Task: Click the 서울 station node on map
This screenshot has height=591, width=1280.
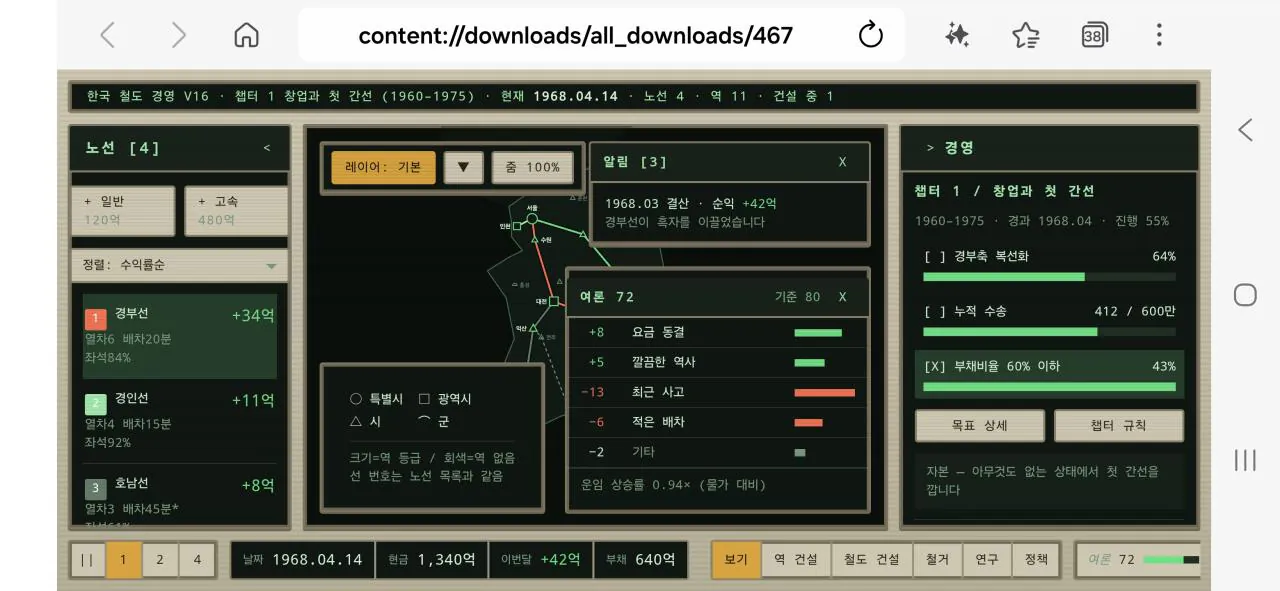Action: [532, 218]
